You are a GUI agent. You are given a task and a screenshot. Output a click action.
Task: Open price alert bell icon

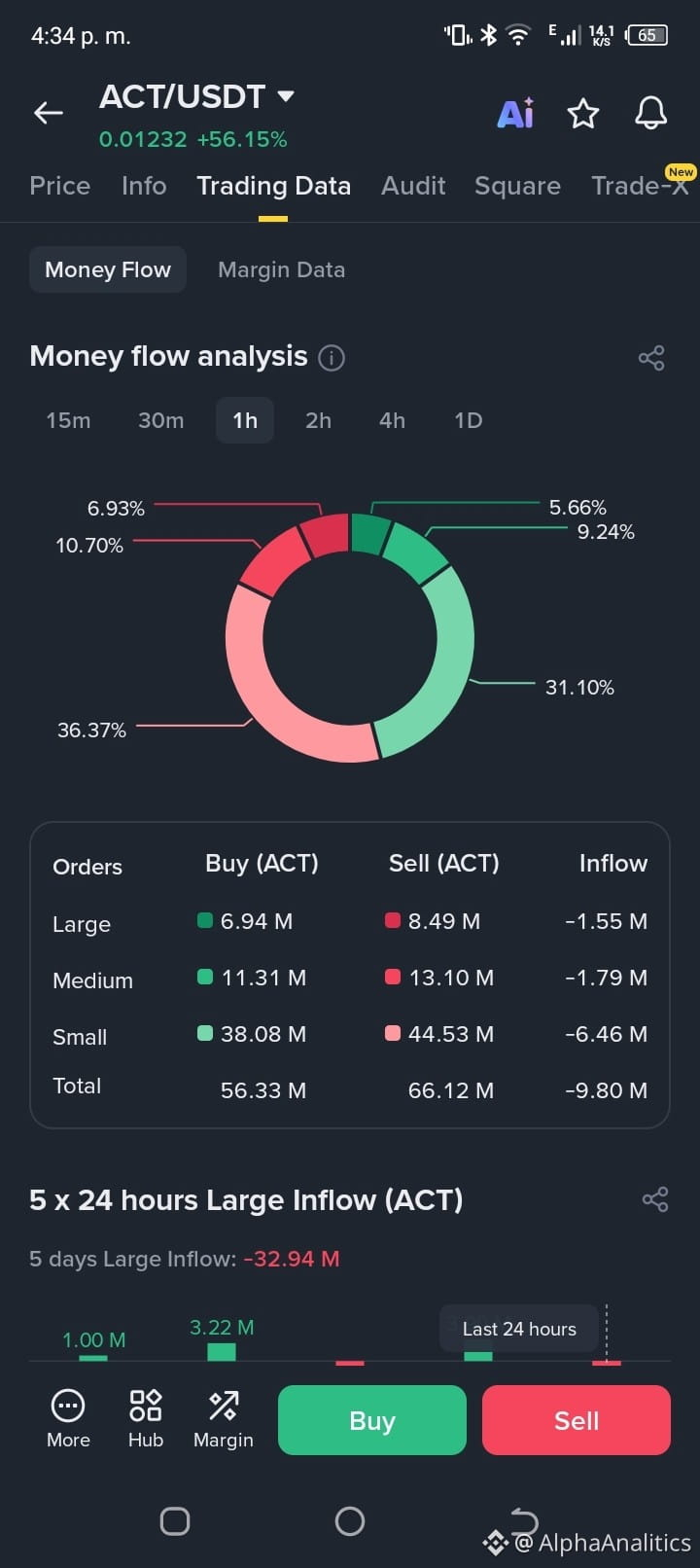tap(650, 114)
